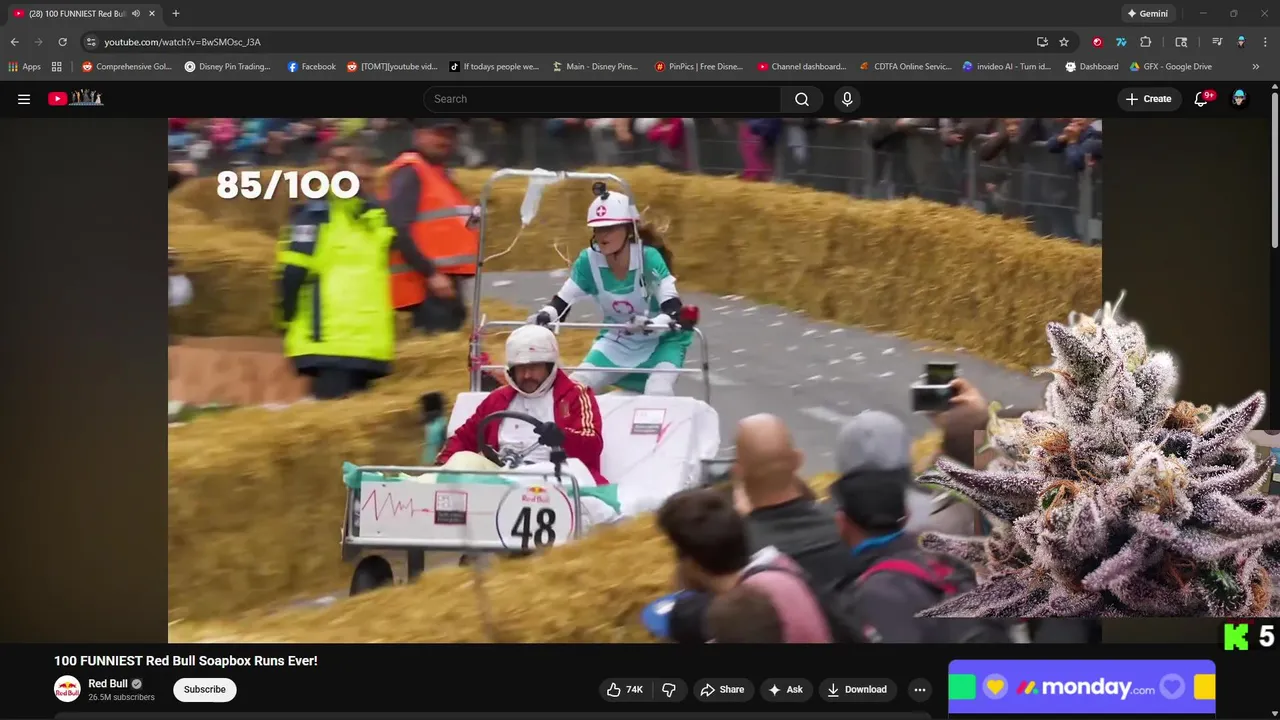
Task: Open more actions three-dot button
Action: pos(920,689)
